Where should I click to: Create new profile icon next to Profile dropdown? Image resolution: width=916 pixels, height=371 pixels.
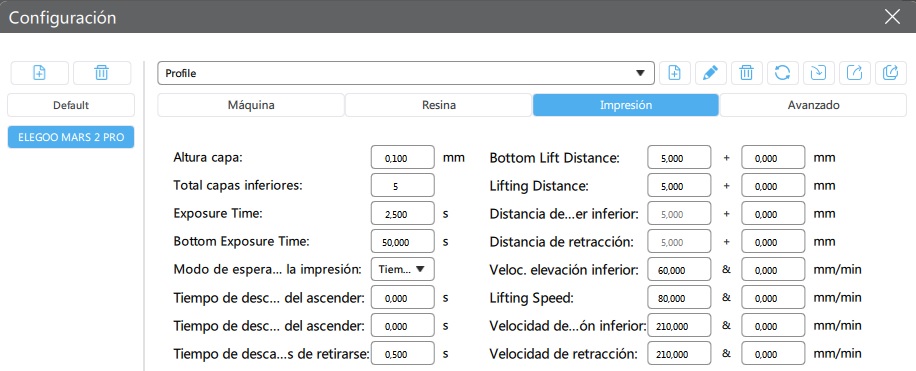pyautogui.click(x=675, y=73)
